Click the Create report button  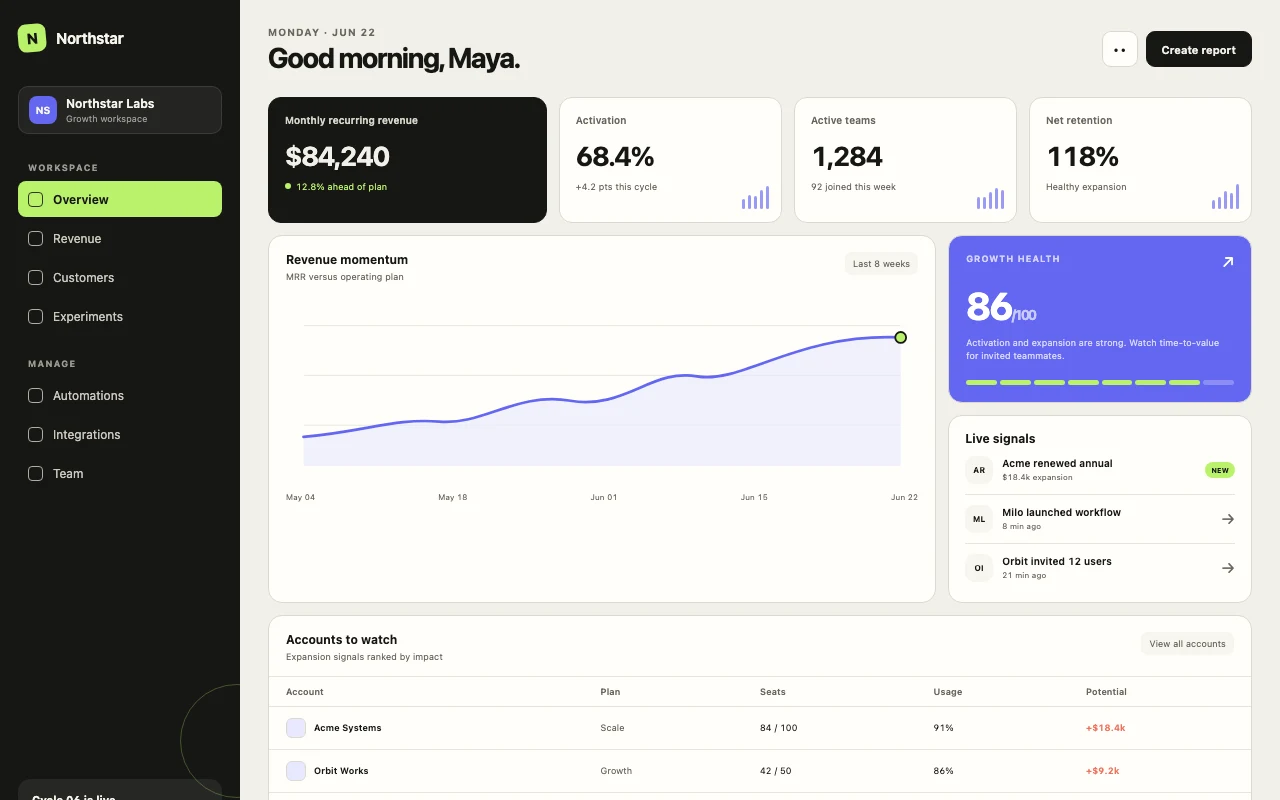pyautogui.click(x=1199, y=49)
